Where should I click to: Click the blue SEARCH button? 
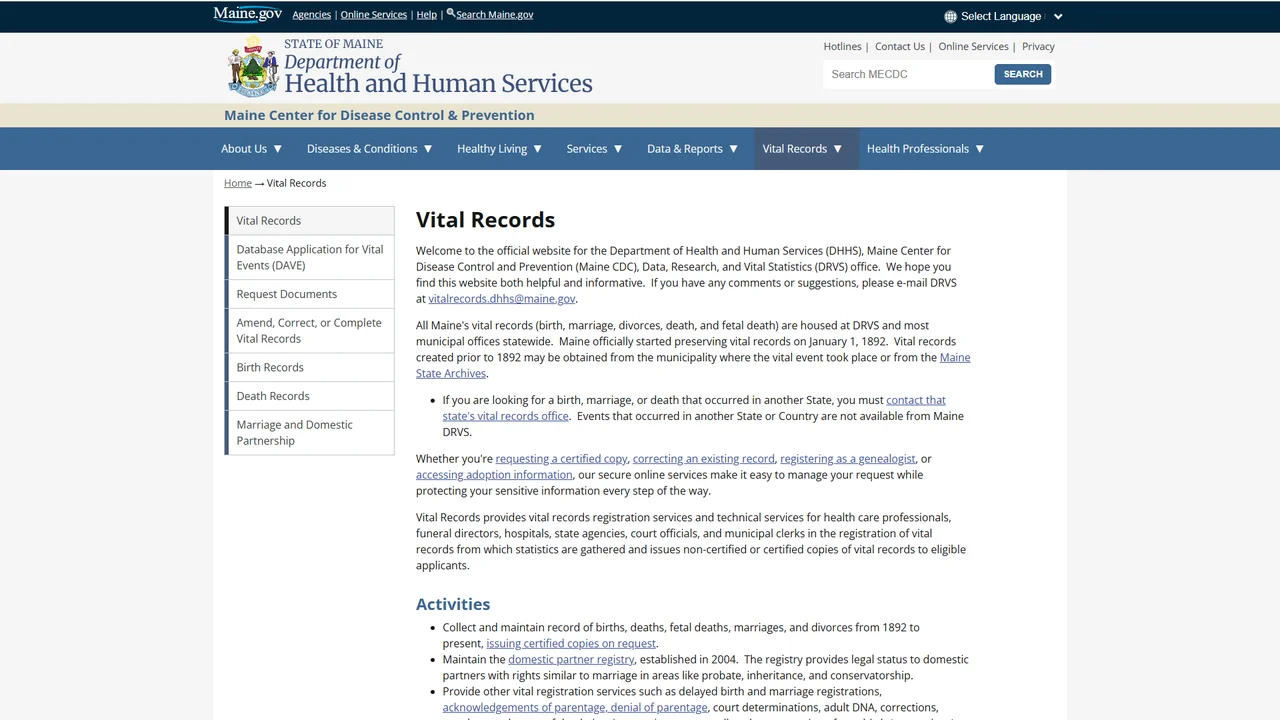(1022, 74)
